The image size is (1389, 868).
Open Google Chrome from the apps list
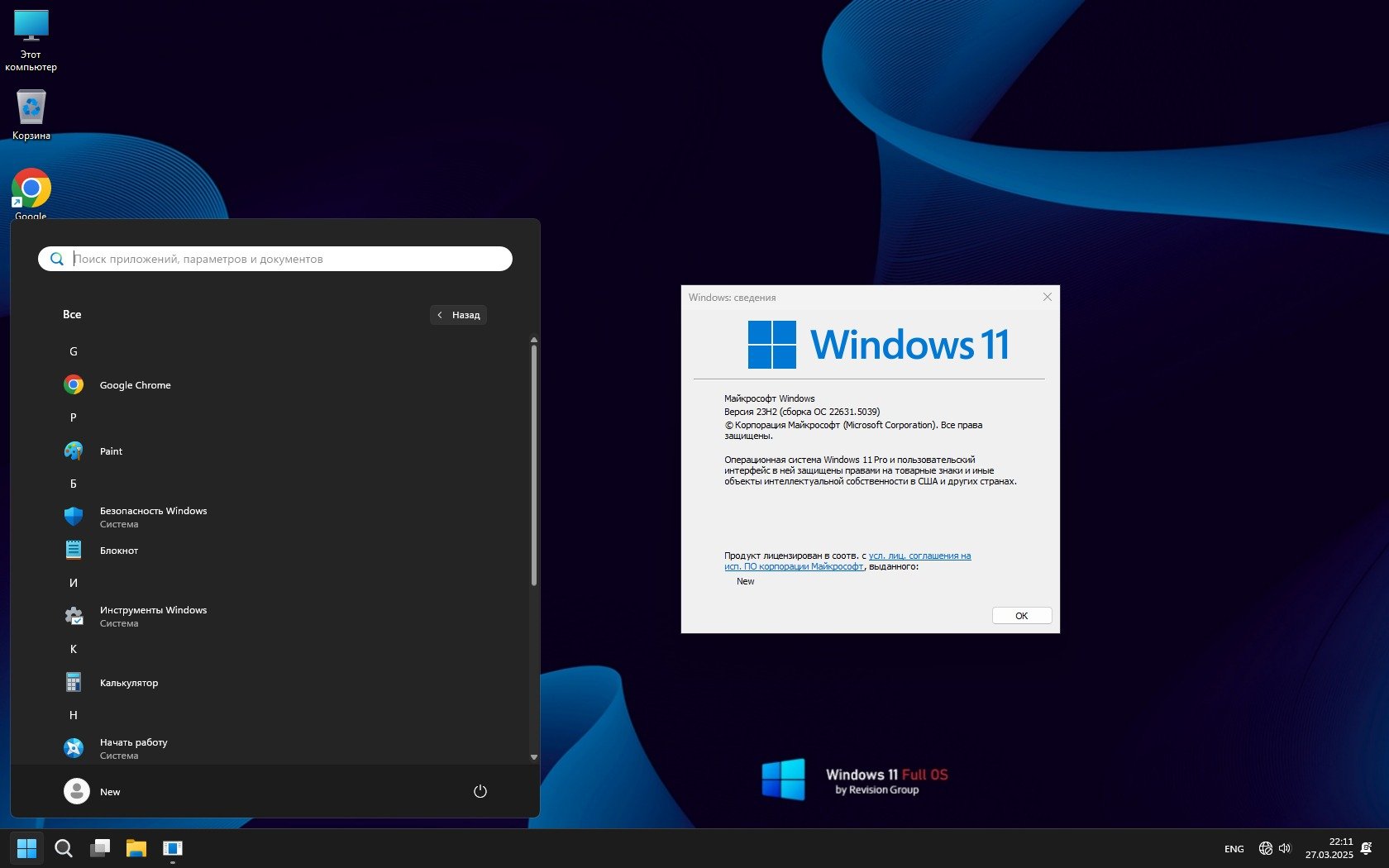click(135, 385)
